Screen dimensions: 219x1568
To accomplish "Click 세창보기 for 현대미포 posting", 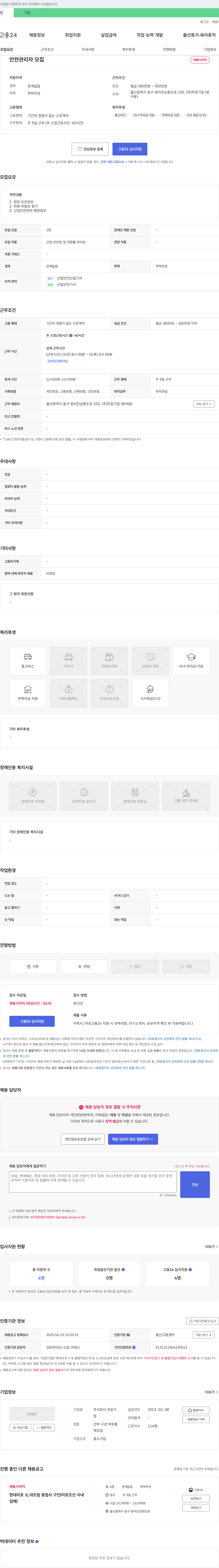I will 196,1508.
